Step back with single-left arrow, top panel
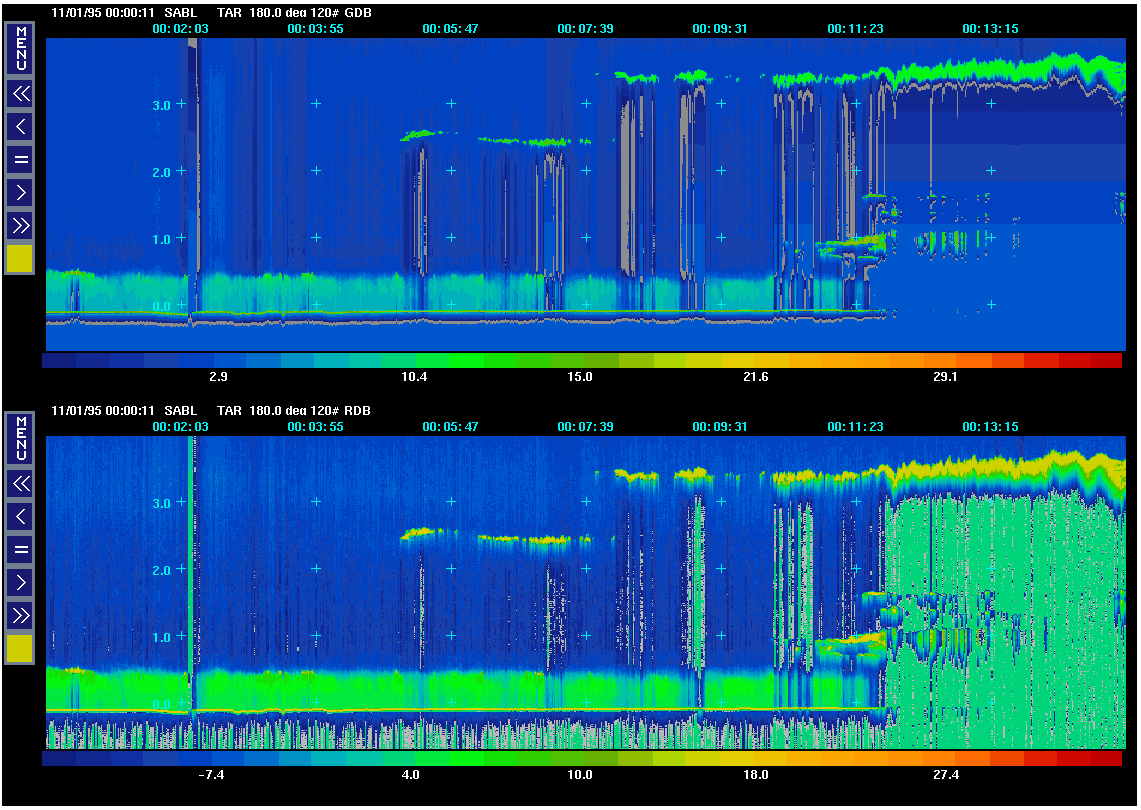 (20, 127)
